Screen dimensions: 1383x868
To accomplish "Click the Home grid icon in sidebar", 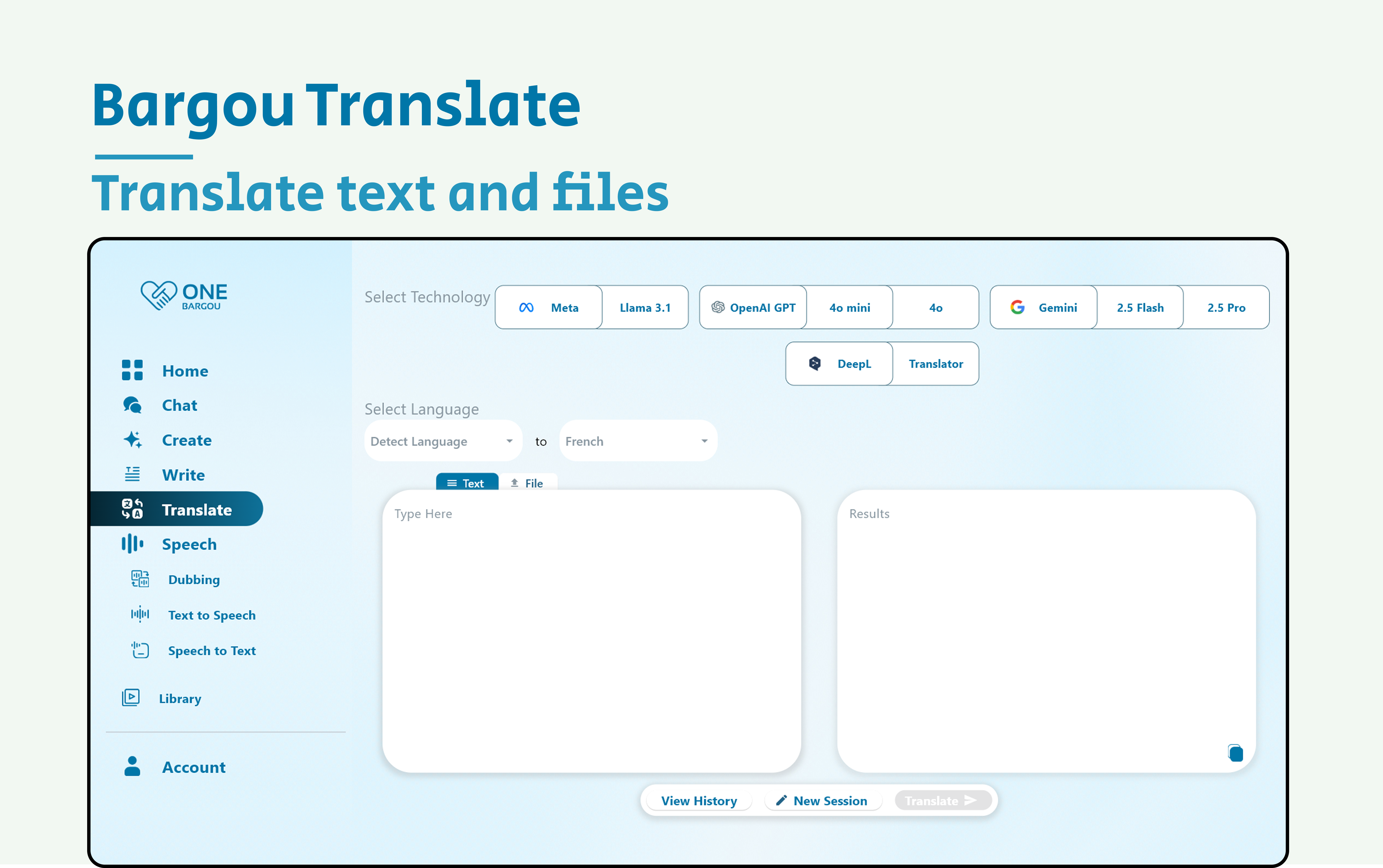I will click(x=132, y=370).
